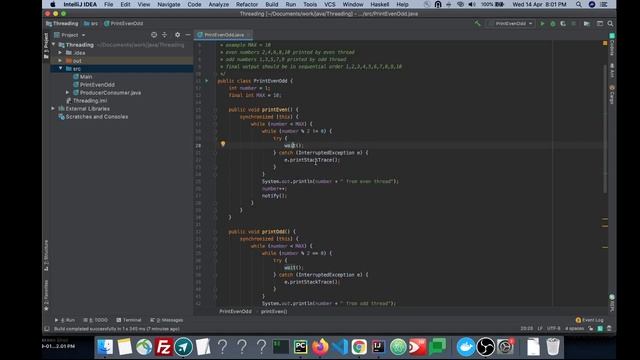Toggle the Project tool window side tab
This screenshot has height=360, width=640.
point(46,46)
